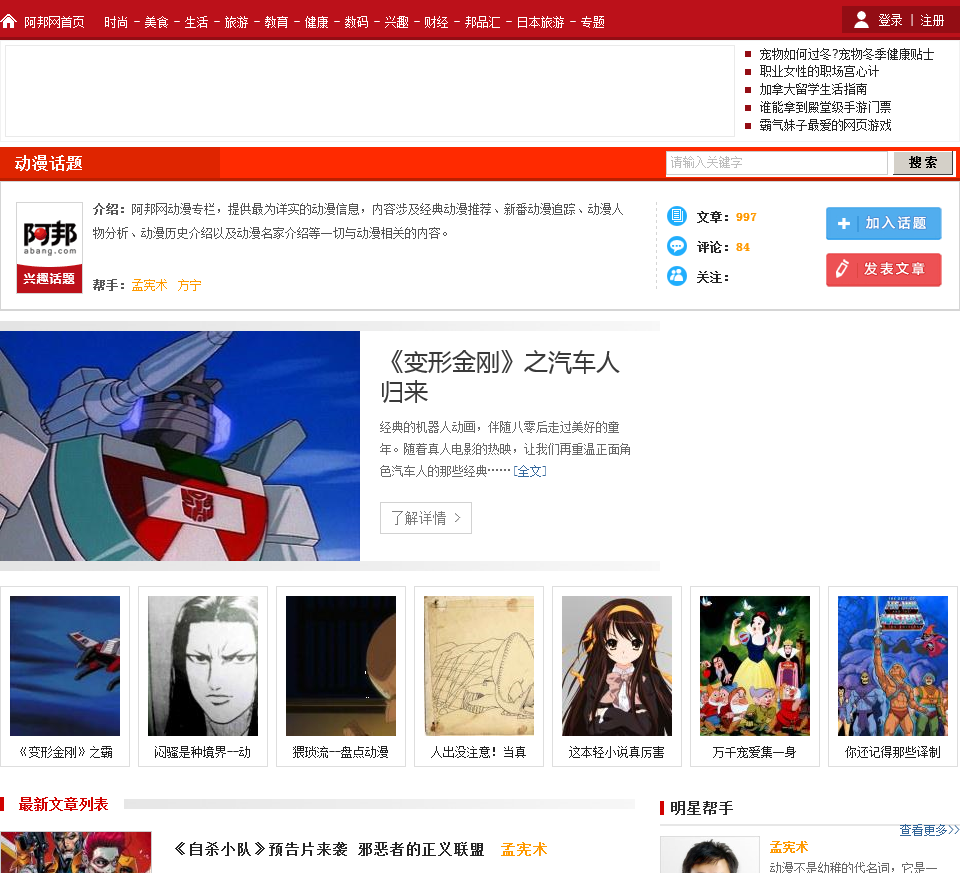Click the 发表文章 button

883,269
